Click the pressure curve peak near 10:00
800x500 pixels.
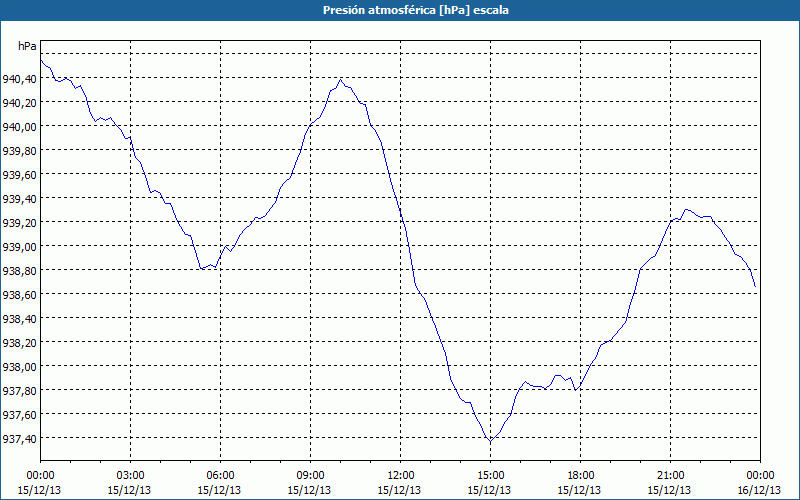pos(341,80)
